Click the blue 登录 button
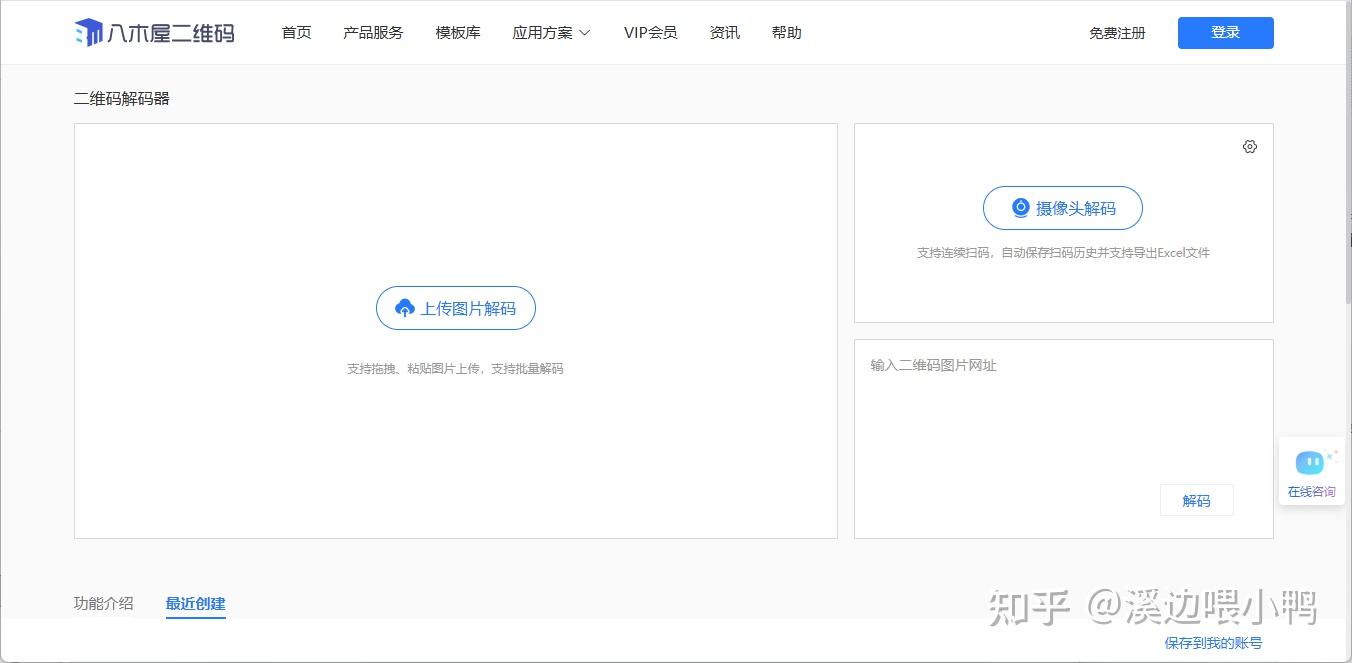This screenshot has height=663, width=1352. pyautogui.click(x=1226, y=33)
